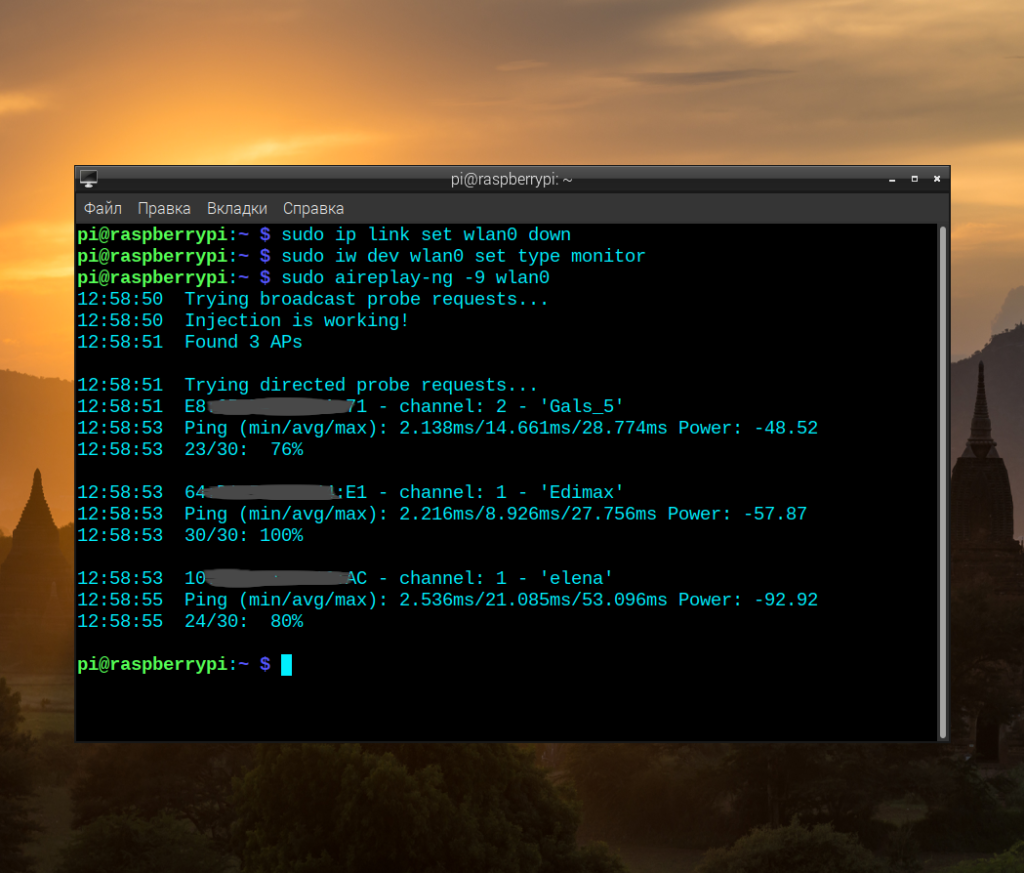Image resolution: width=1024 pixels, height=873 pixels.
Task: Click the cursor block at the last prompt
Action: tap(286, 664)
